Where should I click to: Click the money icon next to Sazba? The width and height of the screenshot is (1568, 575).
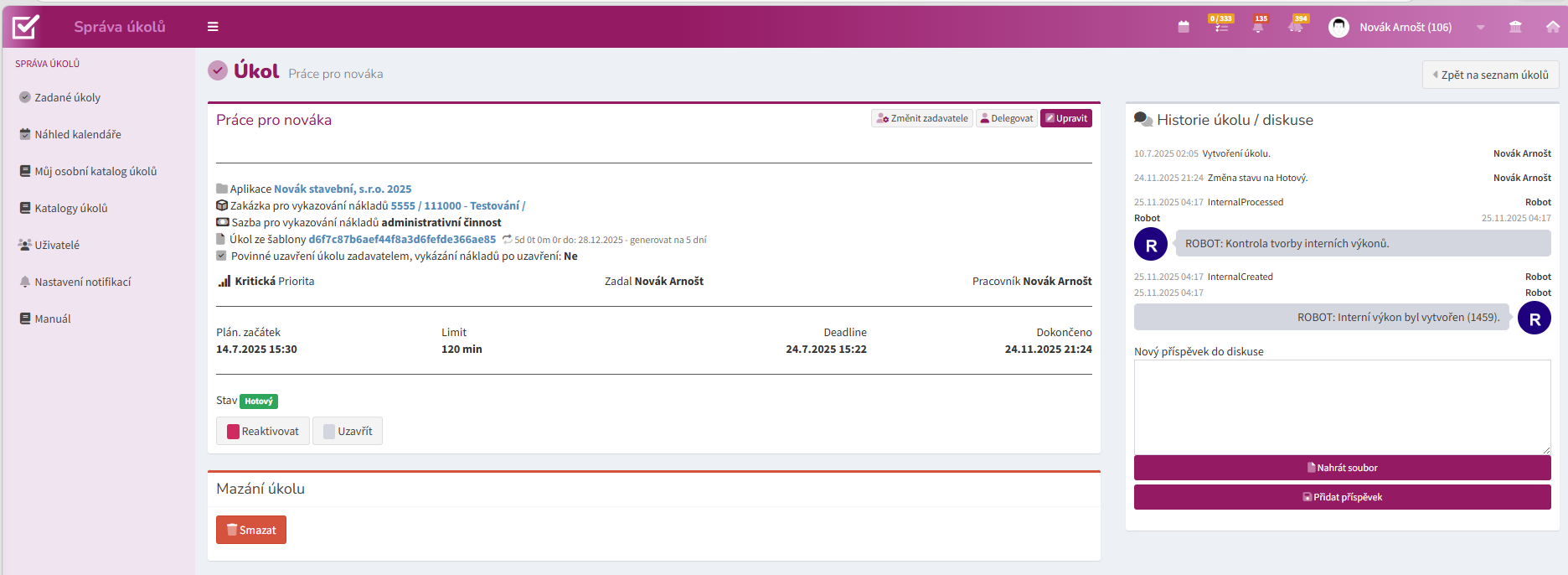pyautogui.click(x=223, y=222)
